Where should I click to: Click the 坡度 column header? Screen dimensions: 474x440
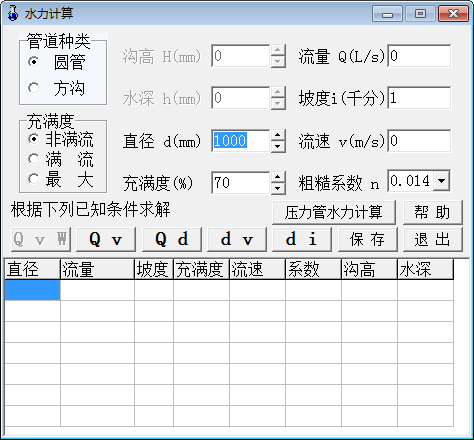[154, 269]
